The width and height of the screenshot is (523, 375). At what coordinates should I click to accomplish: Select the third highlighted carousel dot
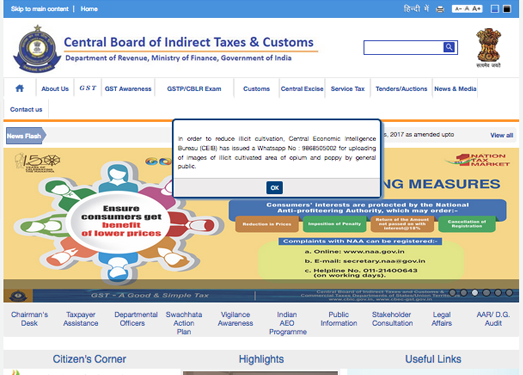pyautogui.click(x=475, y=293)
